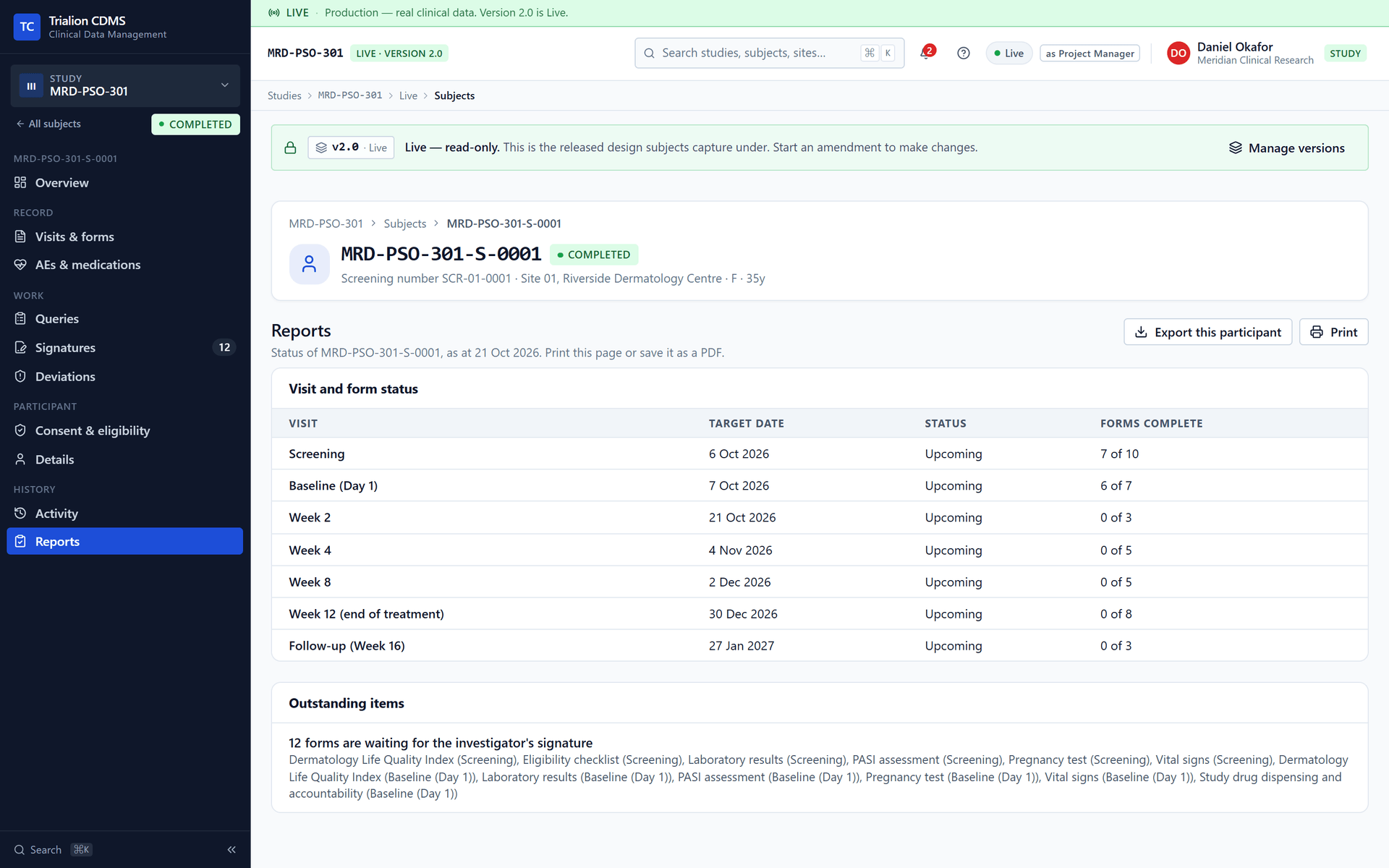
Task: Click Export this participant button
Action: pos(1207,332)
